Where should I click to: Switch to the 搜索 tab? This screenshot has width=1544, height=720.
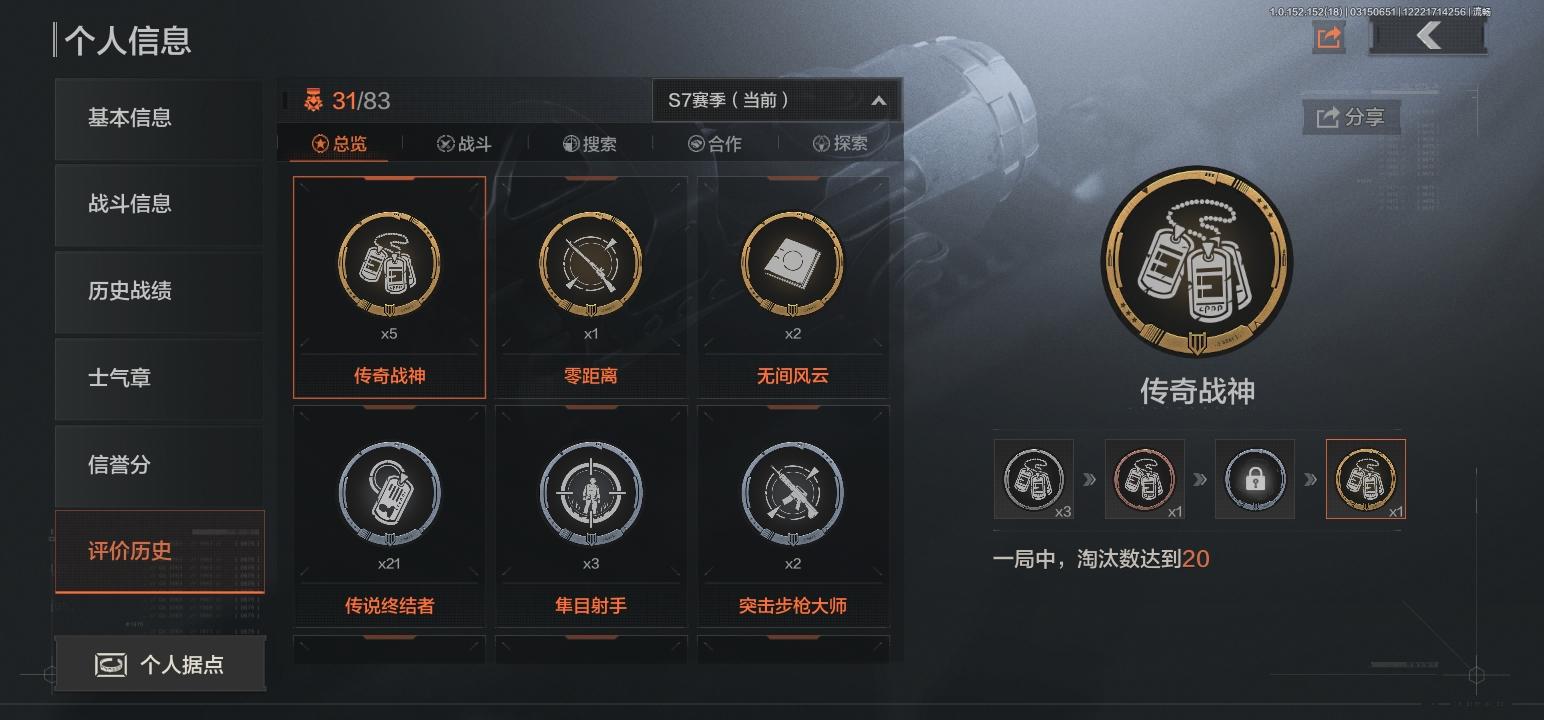tap(589, 144)
